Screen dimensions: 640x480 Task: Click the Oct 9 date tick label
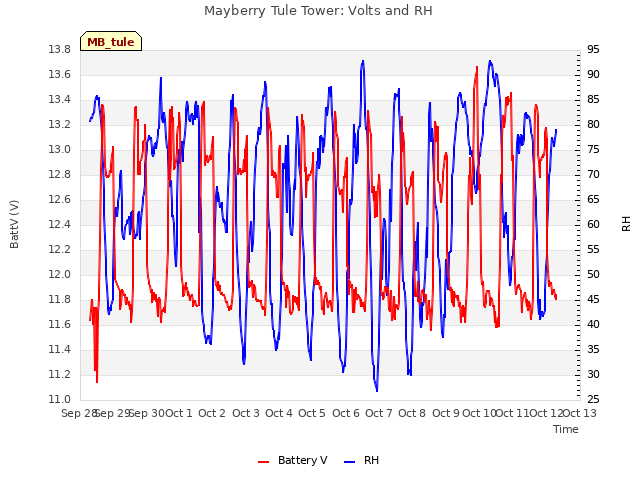point(446,413)
